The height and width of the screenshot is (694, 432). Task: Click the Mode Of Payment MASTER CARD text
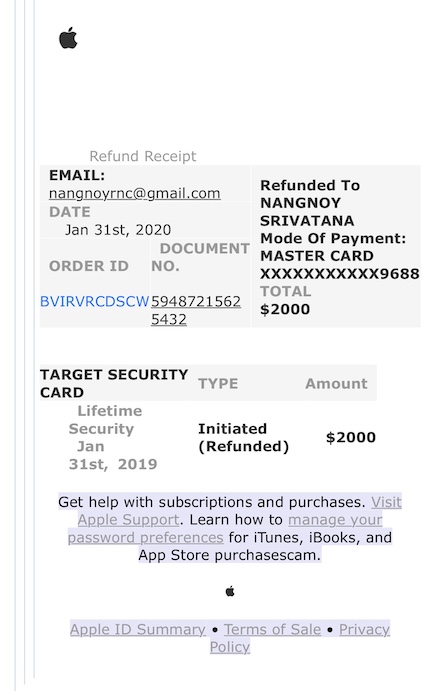pyautogui.click(x=333, y=247)
